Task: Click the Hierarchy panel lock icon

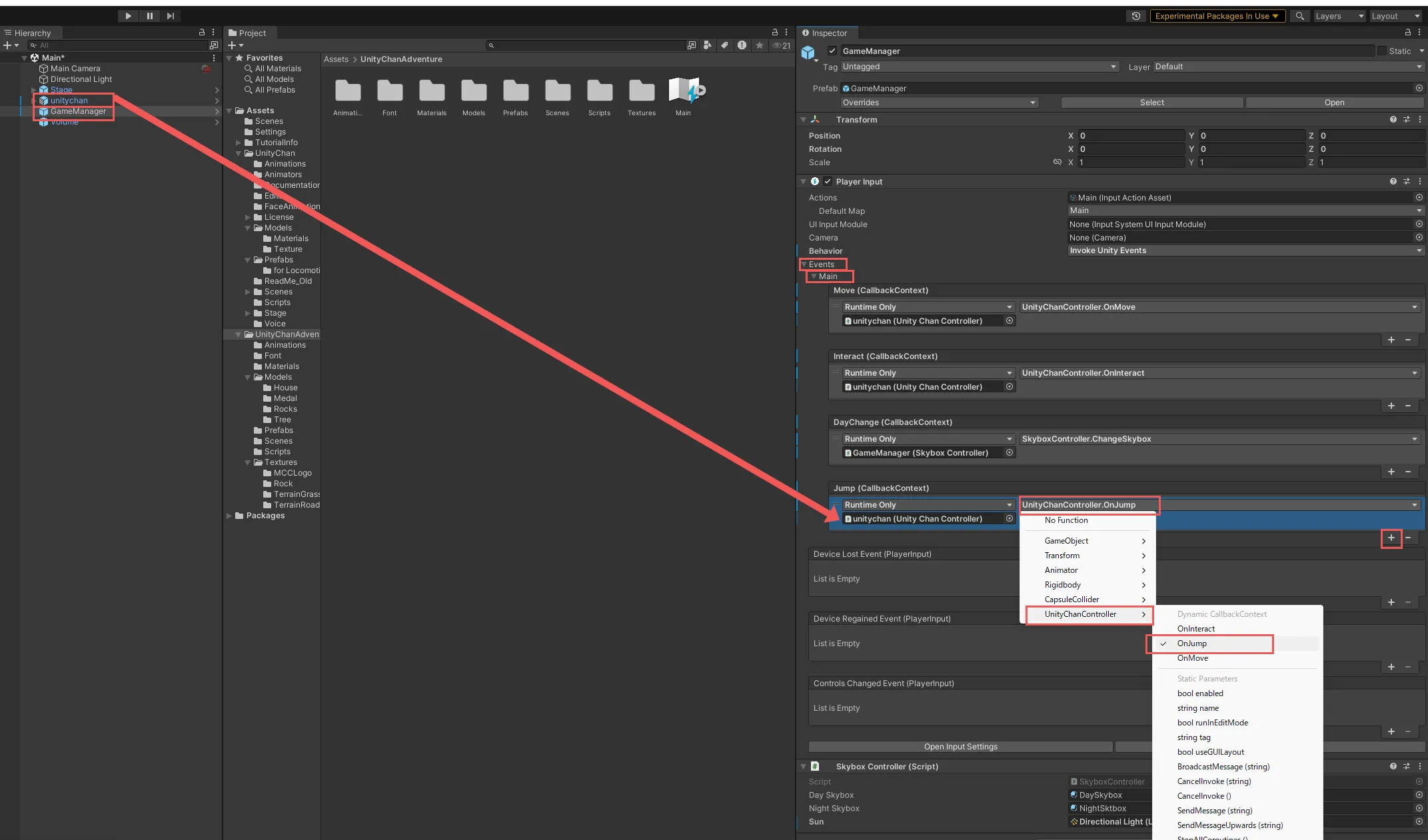Action: pos(201,32)
